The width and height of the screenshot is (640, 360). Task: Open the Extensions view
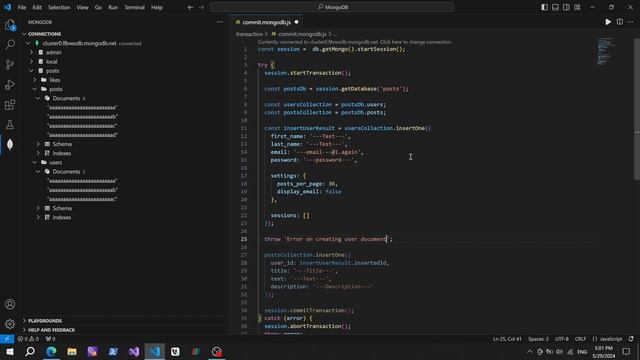point(10,105)
